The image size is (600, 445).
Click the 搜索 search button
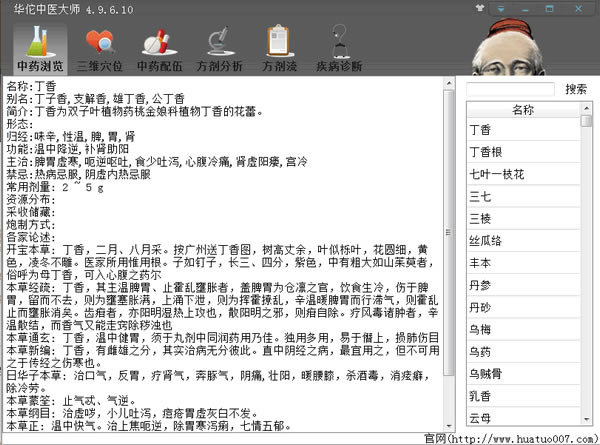click(575, 89)
